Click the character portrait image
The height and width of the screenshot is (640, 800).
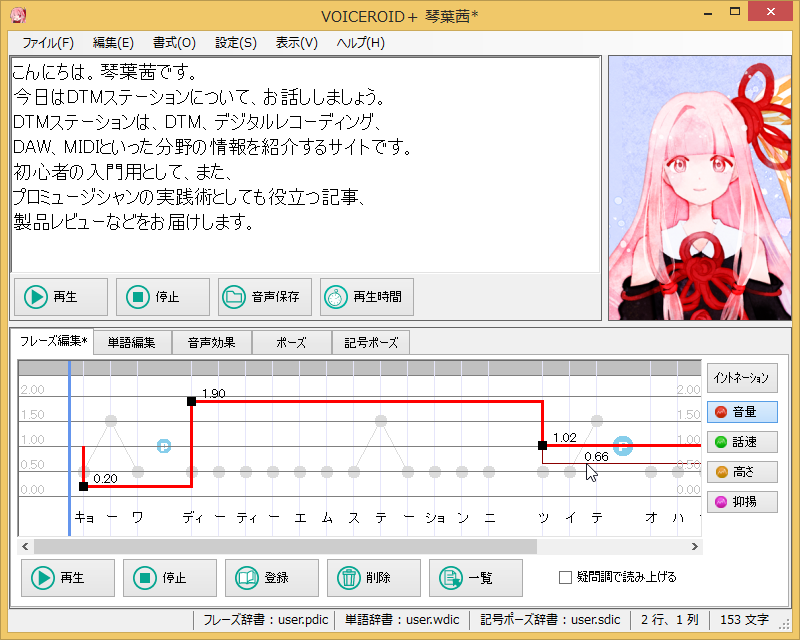[x=699, y=188]
